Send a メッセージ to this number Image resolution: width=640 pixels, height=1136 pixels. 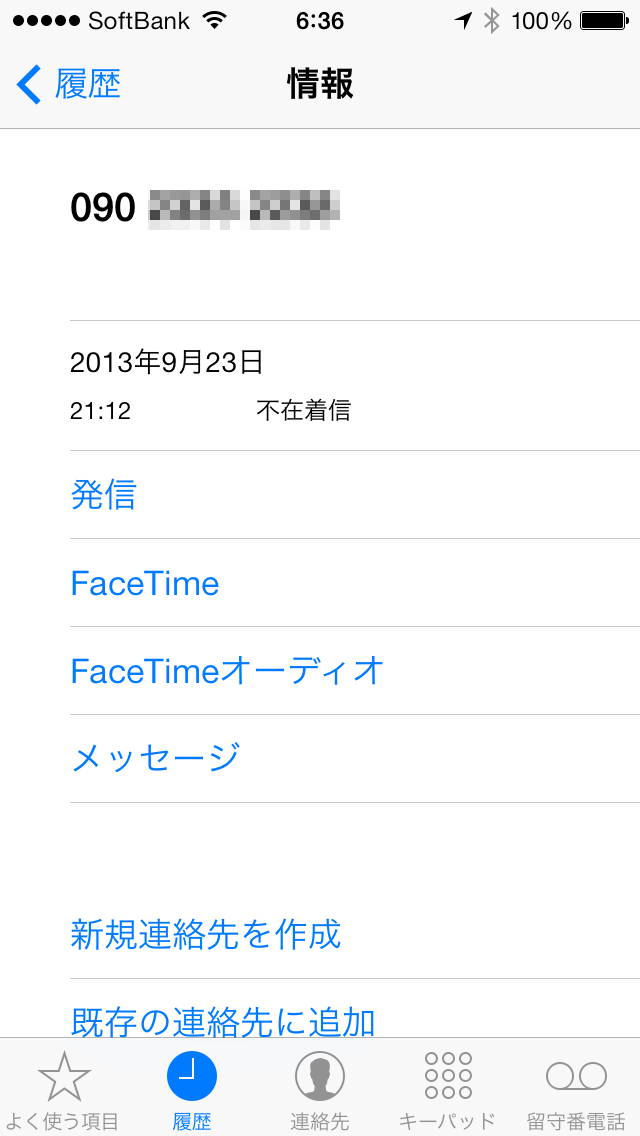coord(155,758)
